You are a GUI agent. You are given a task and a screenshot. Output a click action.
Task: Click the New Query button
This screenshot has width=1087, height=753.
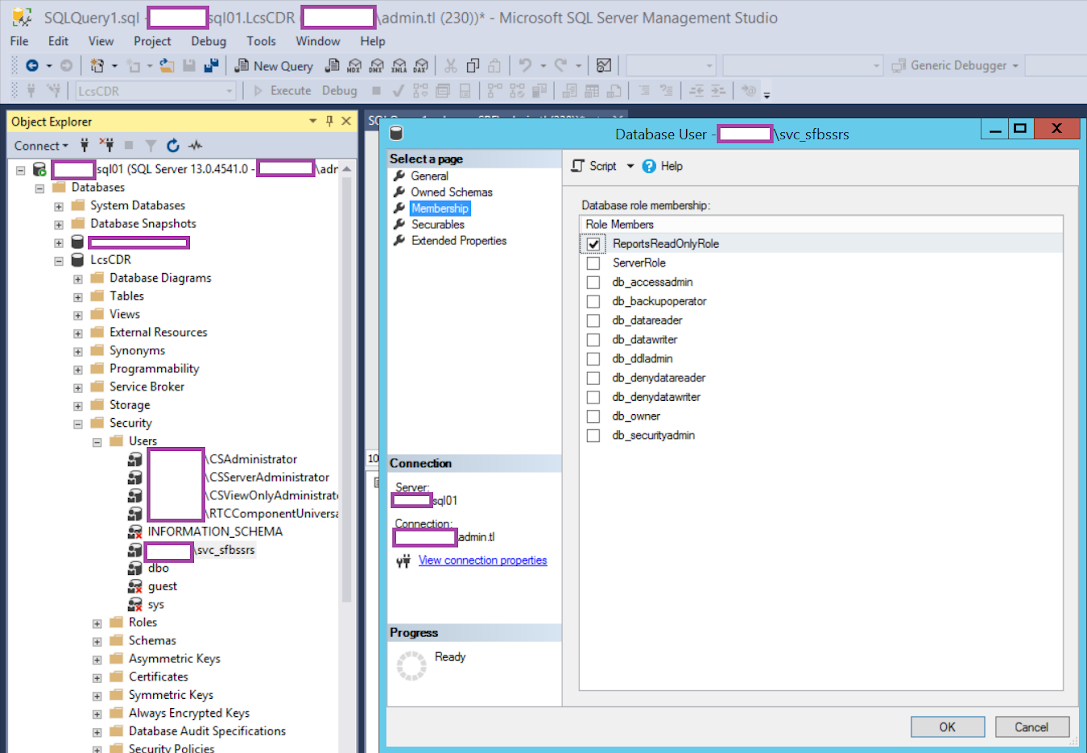point(275,66)
